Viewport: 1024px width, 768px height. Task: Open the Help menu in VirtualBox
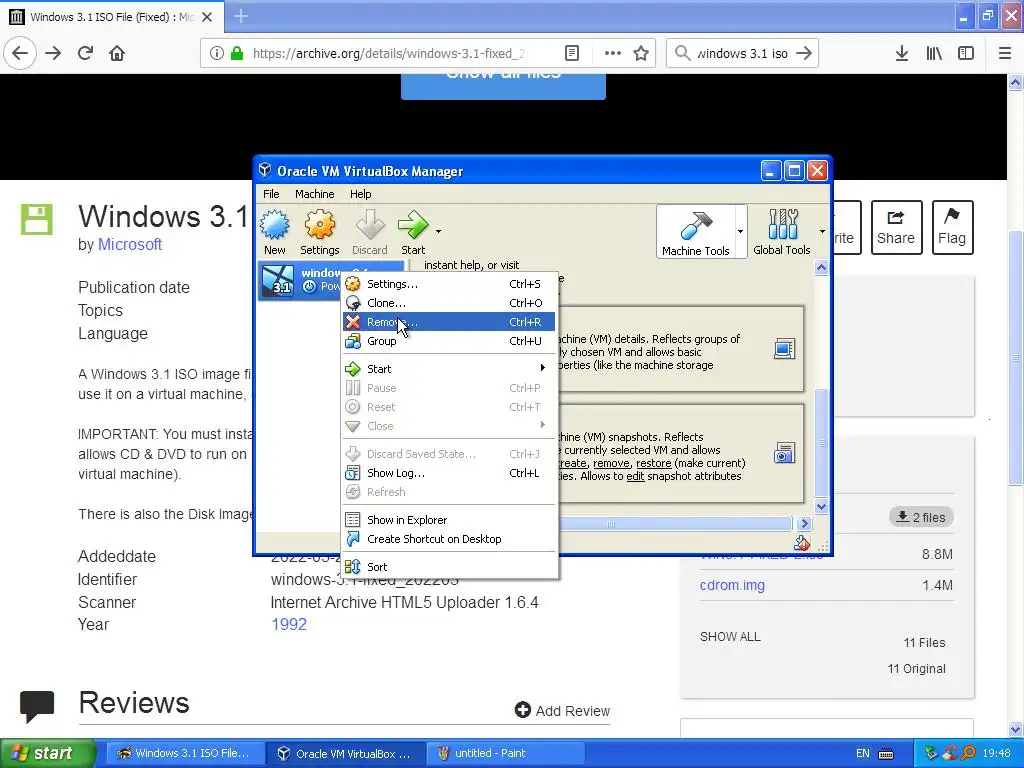pos(360,194)
